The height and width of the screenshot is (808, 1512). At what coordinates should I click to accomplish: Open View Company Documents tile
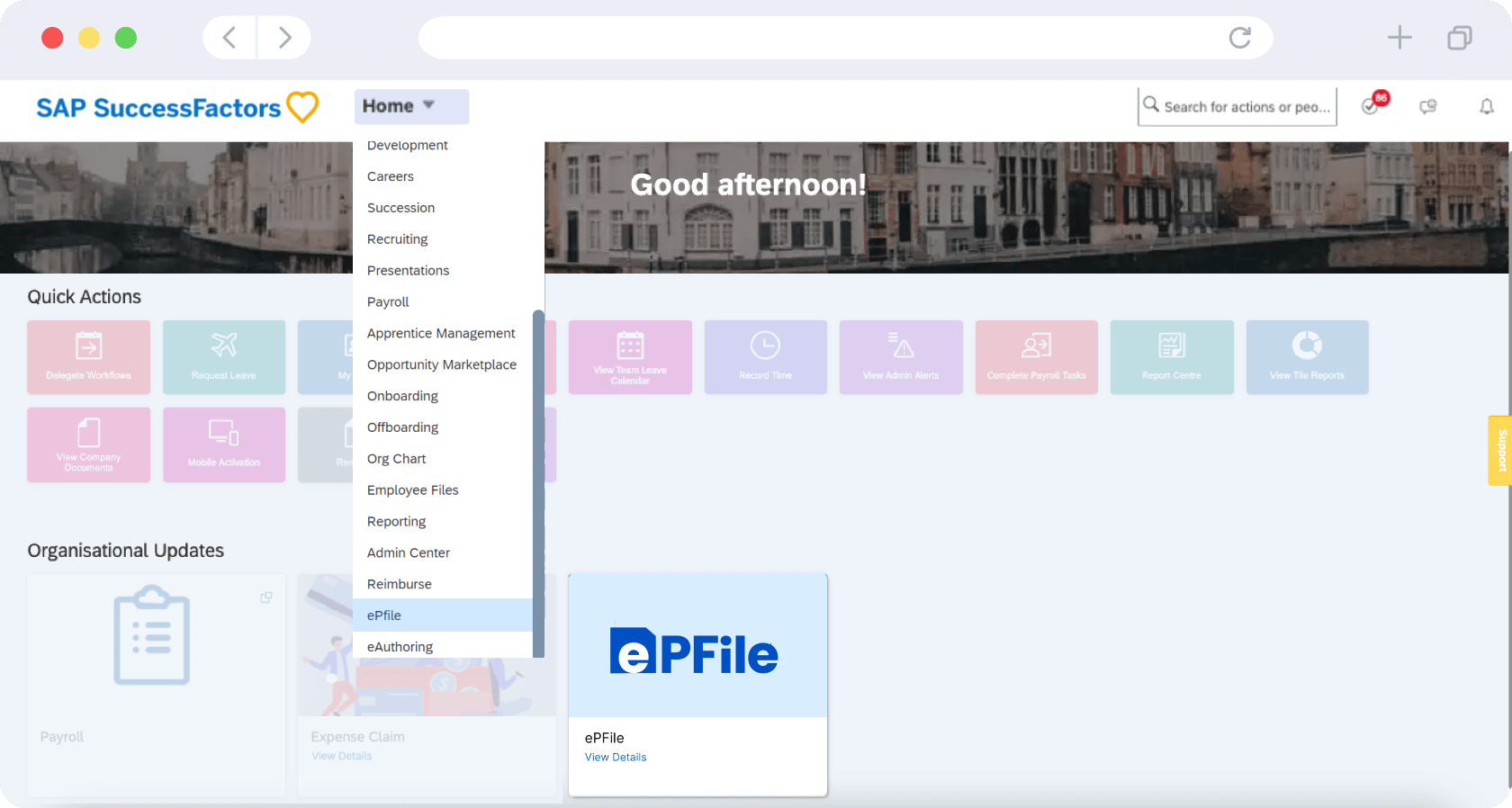pyautogui.click(x=88, y=444)
